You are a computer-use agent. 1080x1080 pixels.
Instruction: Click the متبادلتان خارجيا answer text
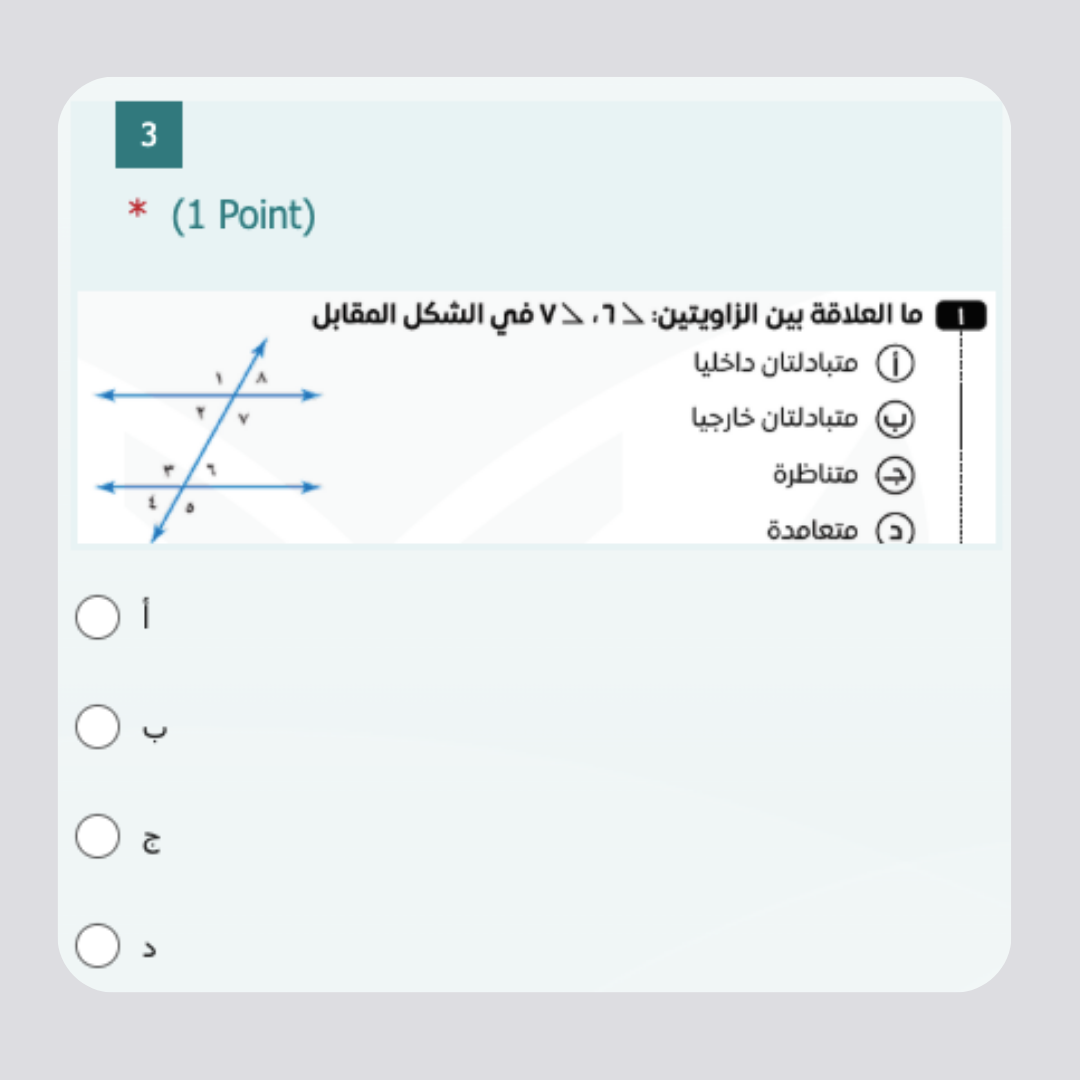point(774,418)
